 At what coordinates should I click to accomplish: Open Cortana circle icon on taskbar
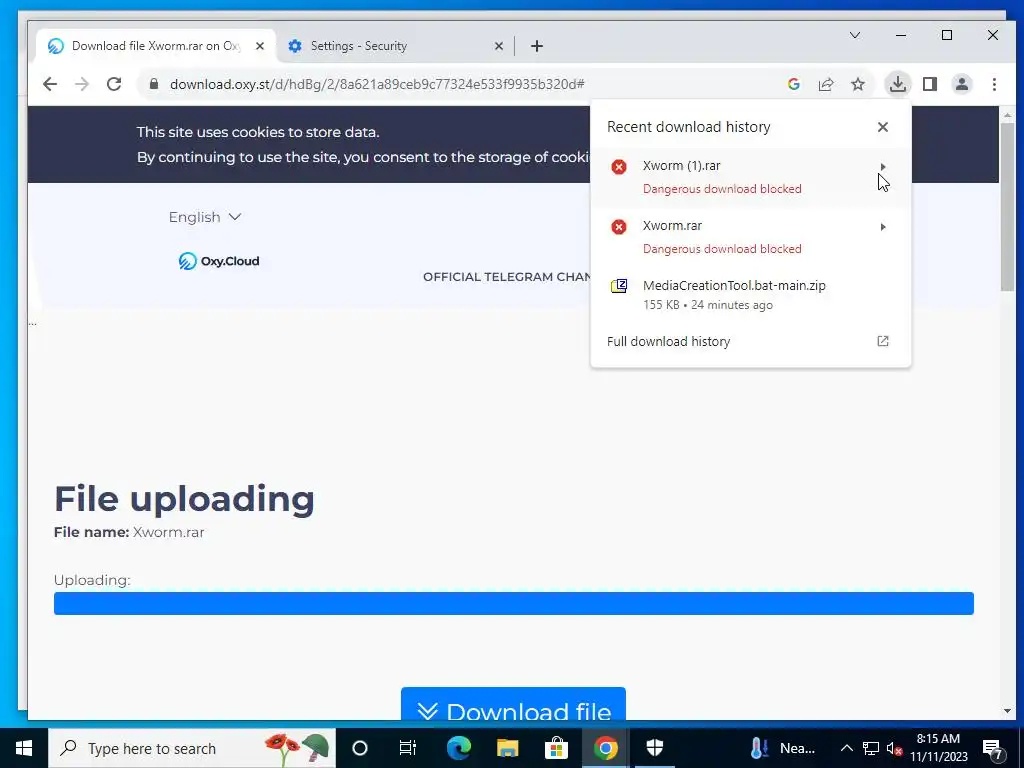360,748
